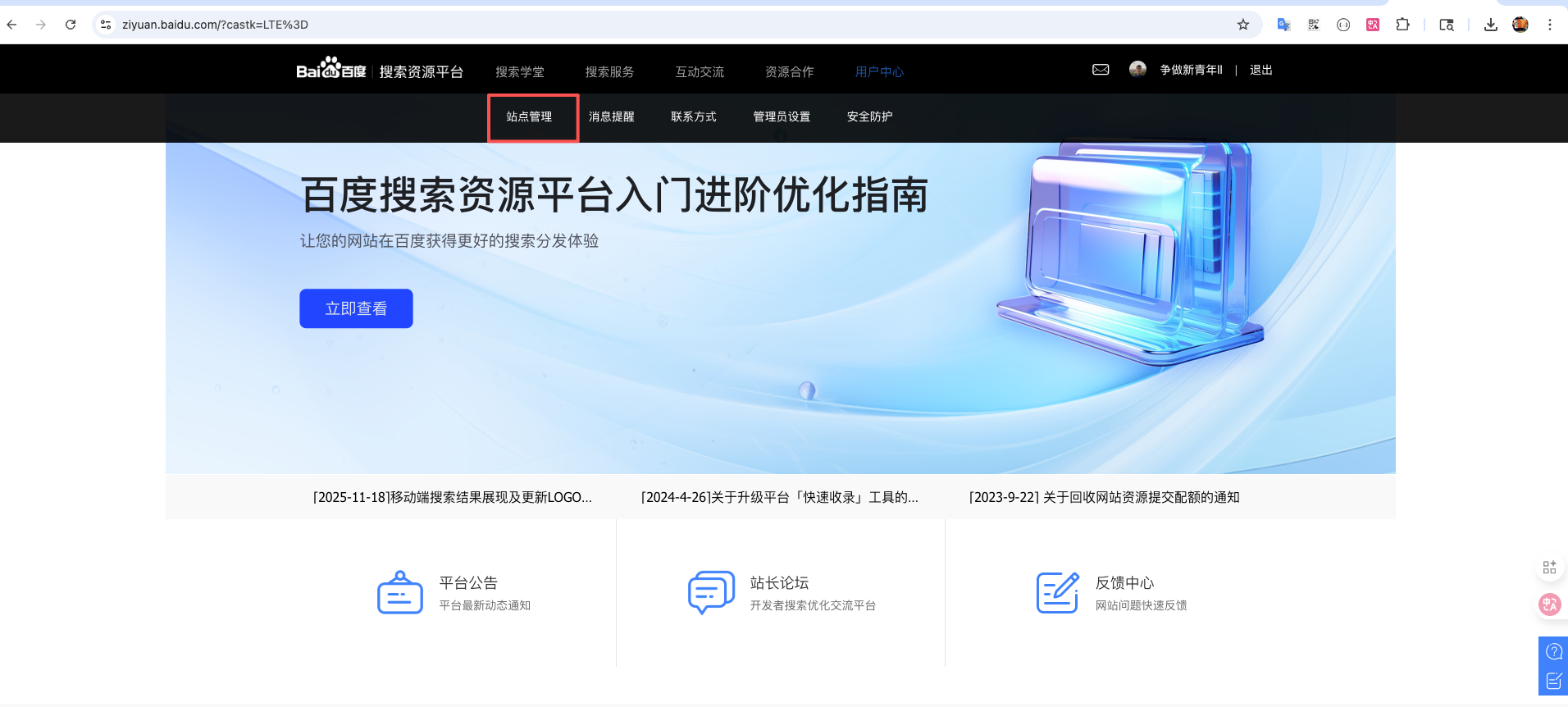Open the 站长论坛 heading link
Image resolution: width=1568 pixels, height=707 pixels.
point(779,582)
